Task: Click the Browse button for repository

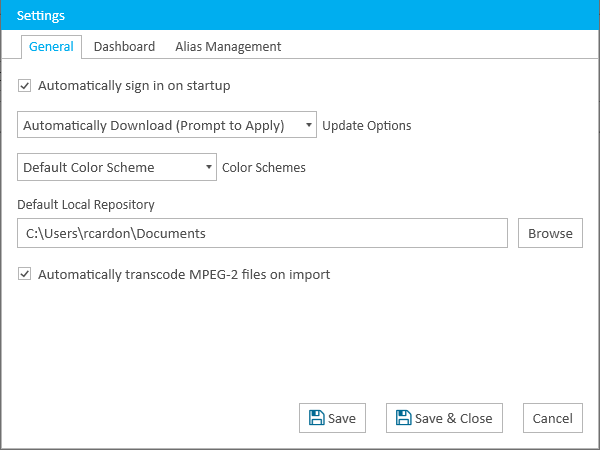Action: point(550,233)
